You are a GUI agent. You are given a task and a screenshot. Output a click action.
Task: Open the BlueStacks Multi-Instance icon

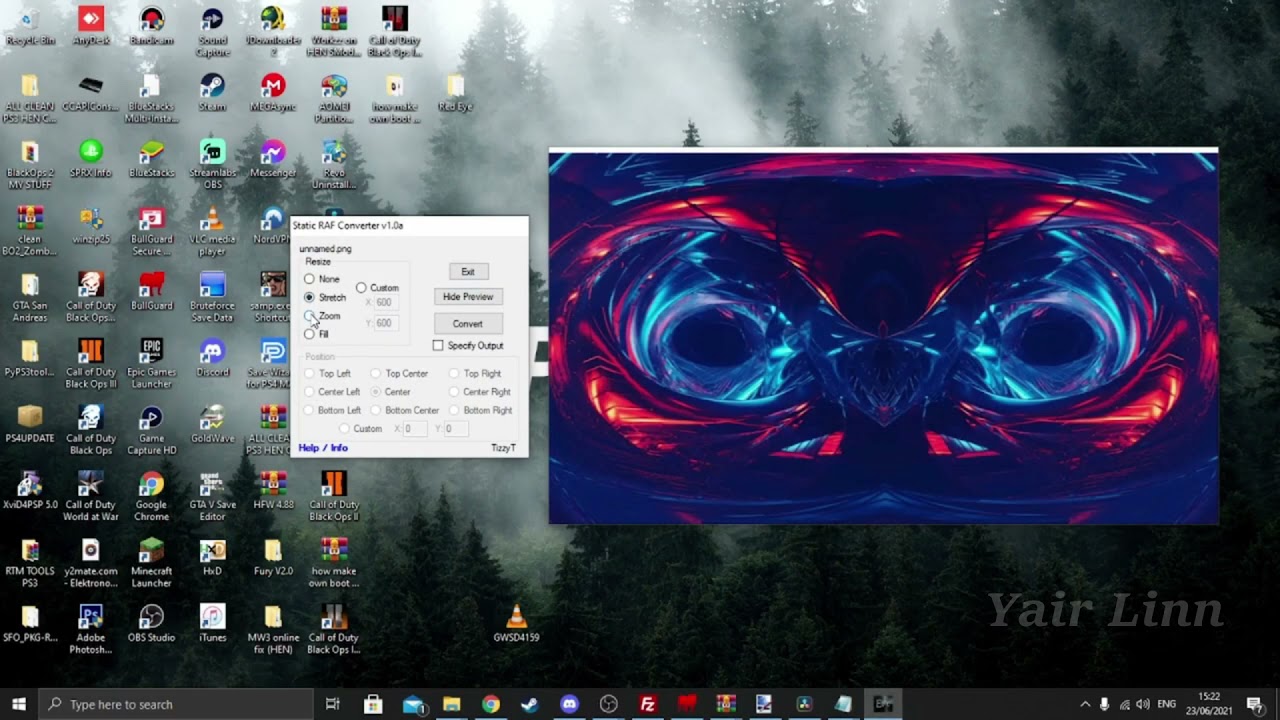pos(151,98)
